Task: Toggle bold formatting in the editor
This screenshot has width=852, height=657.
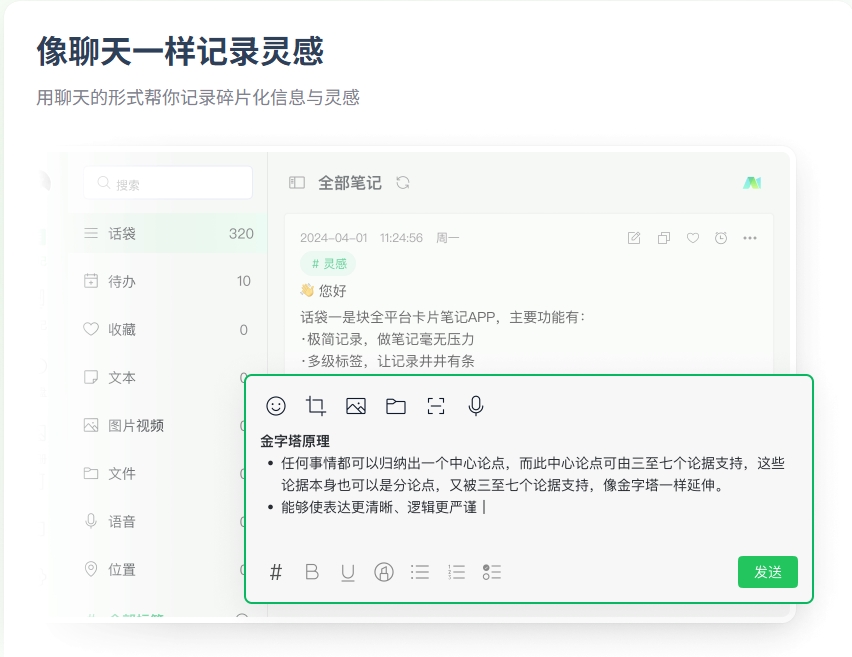Action: point(312,572)
